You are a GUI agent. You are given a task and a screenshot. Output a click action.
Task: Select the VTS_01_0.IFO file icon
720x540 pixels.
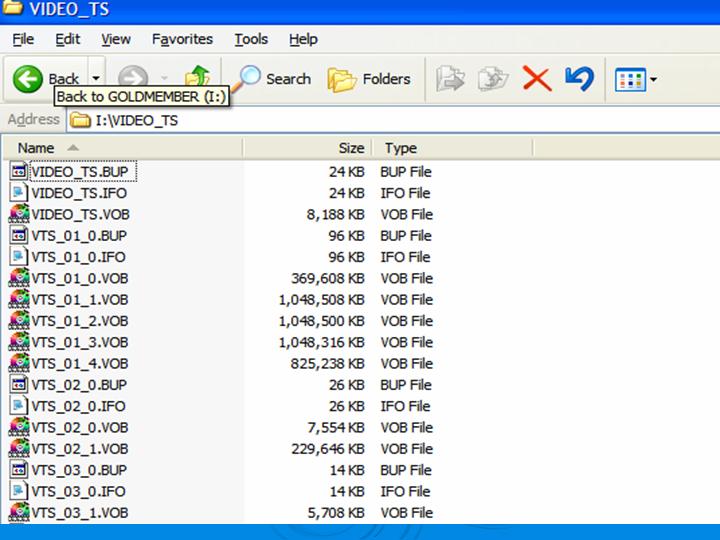[18, 256]
